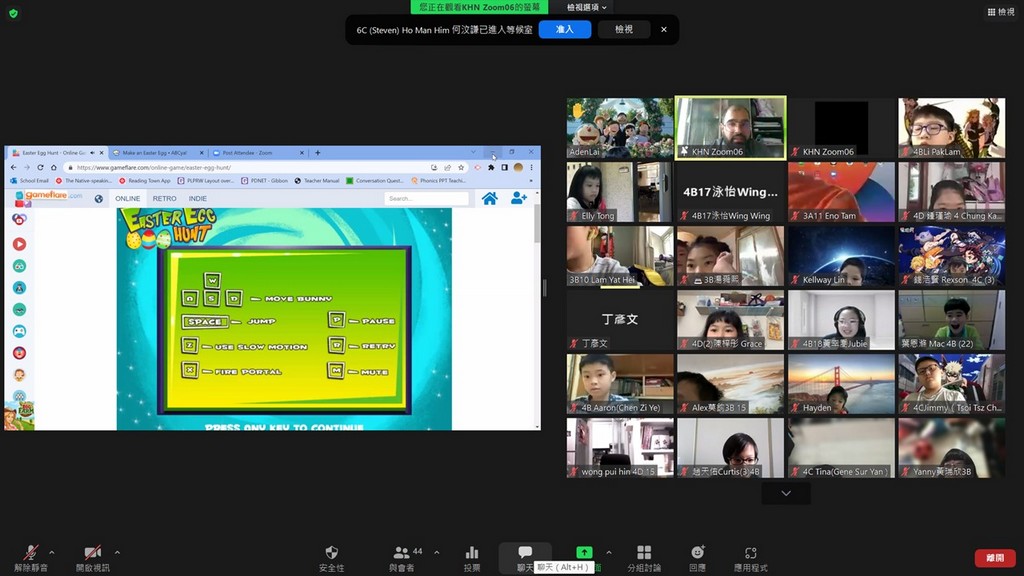
Task: Go to the browser home page icon
Action: click(54, 167)
